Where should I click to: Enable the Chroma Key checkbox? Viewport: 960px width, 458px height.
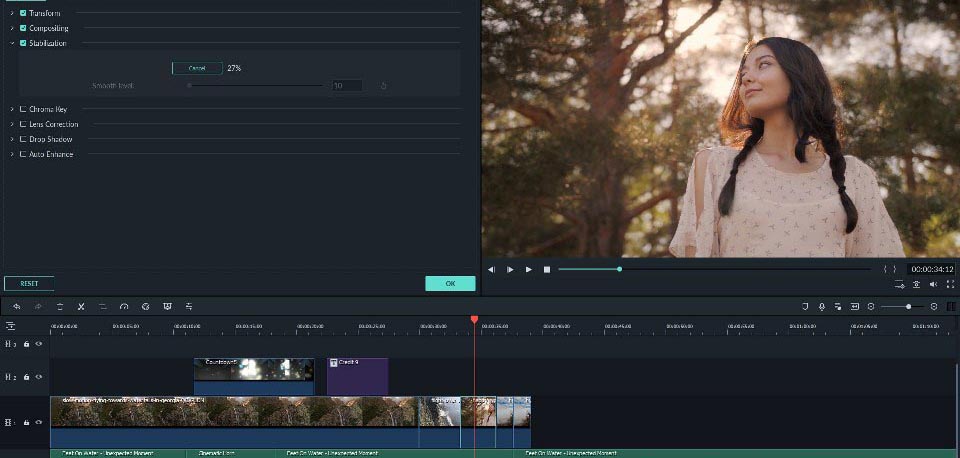tap(23, 109)
